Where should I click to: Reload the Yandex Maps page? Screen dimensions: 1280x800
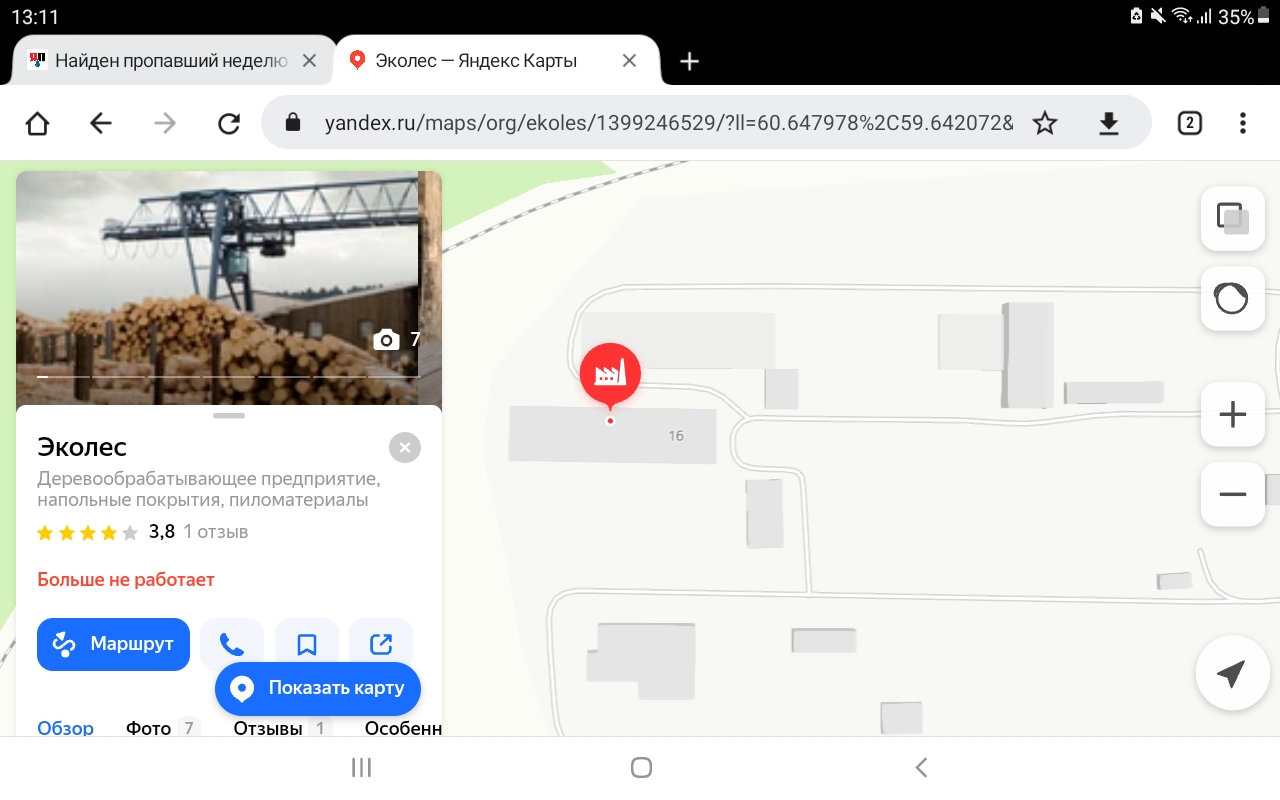(x=229, y=123)
